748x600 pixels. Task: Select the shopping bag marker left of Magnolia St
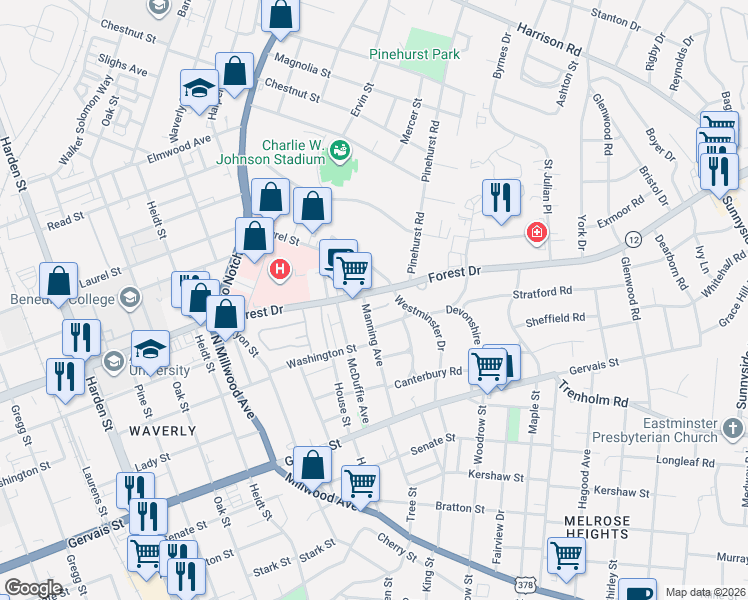click(234, 72)
